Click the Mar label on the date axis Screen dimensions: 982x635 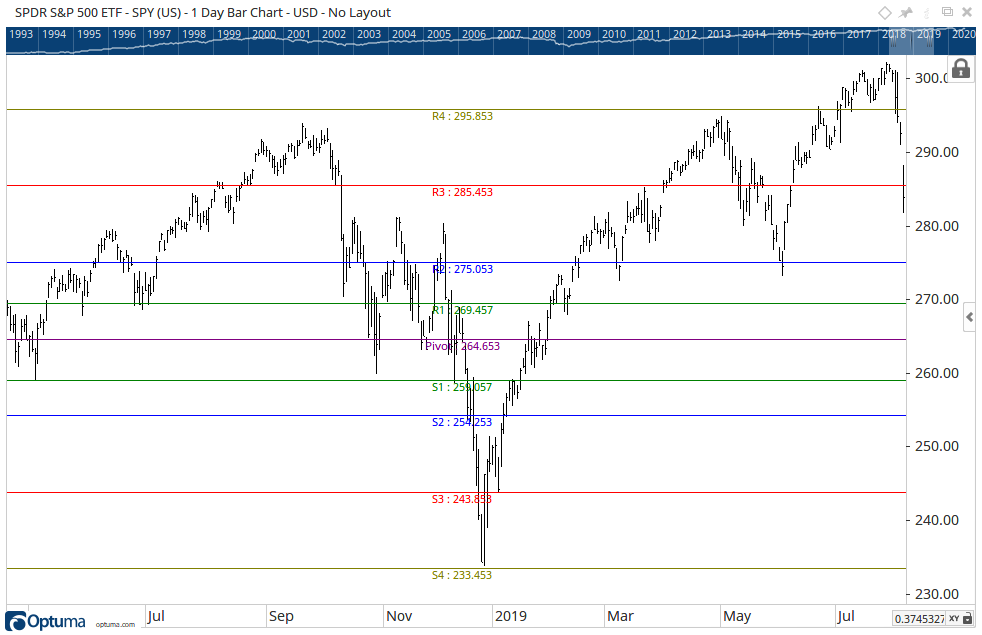621,616
